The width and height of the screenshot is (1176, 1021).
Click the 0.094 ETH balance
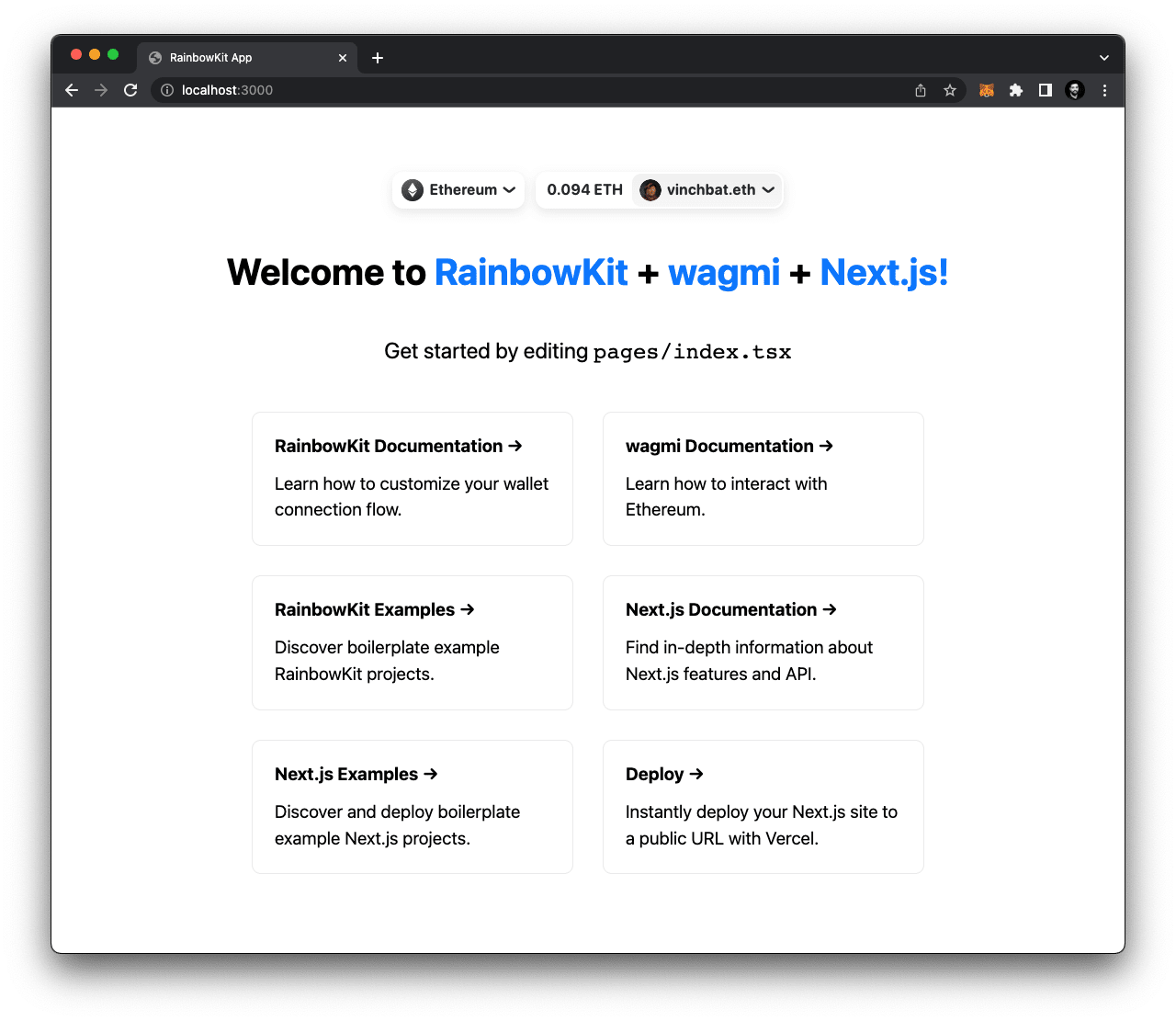(584, 190)
